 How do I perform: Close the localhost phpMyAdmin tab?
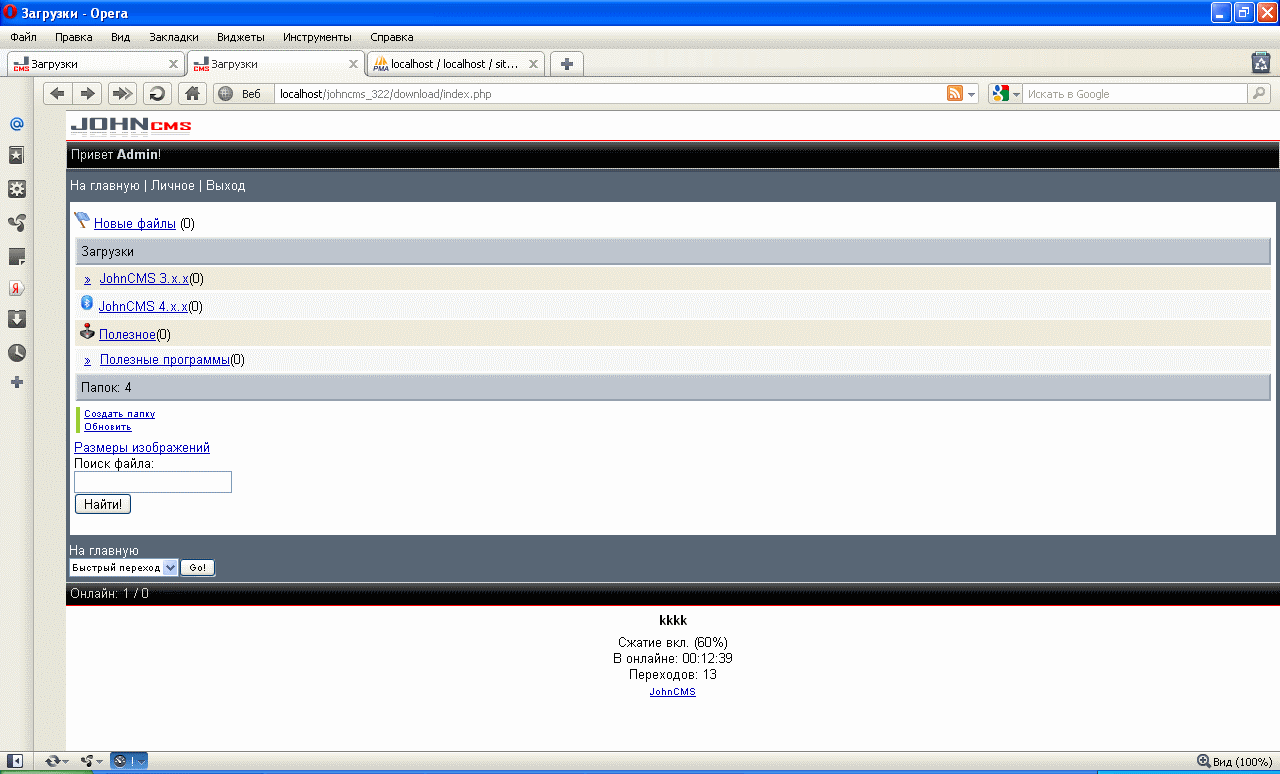(533, 64)
